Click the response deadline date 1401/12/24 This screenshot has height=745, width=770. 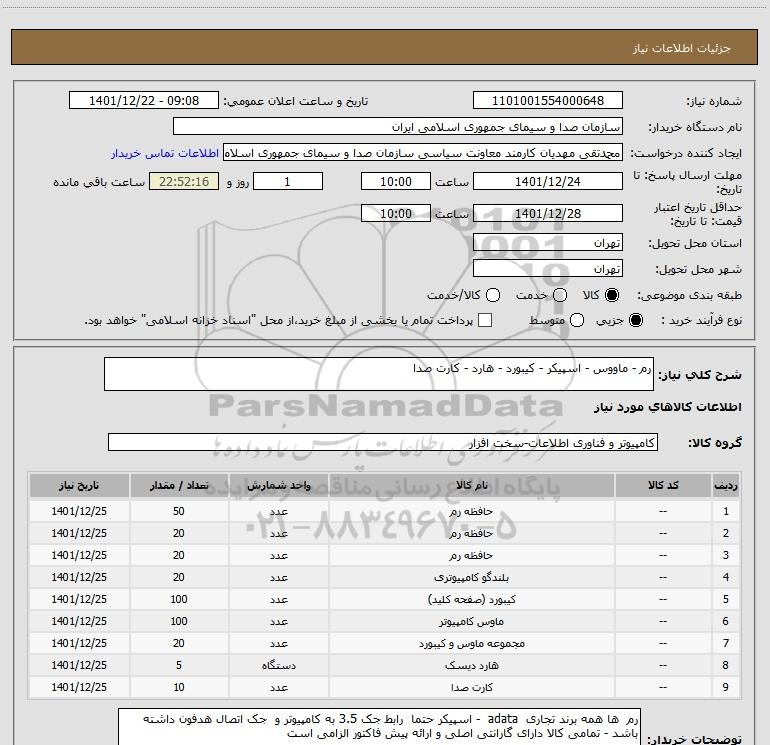(548, 181)
